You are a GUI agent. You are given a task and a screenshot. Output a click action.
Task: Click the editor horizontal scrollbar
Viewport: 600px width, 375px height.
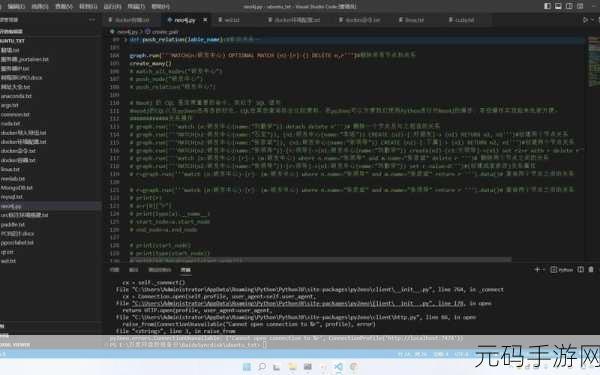[x=320, y=260]
